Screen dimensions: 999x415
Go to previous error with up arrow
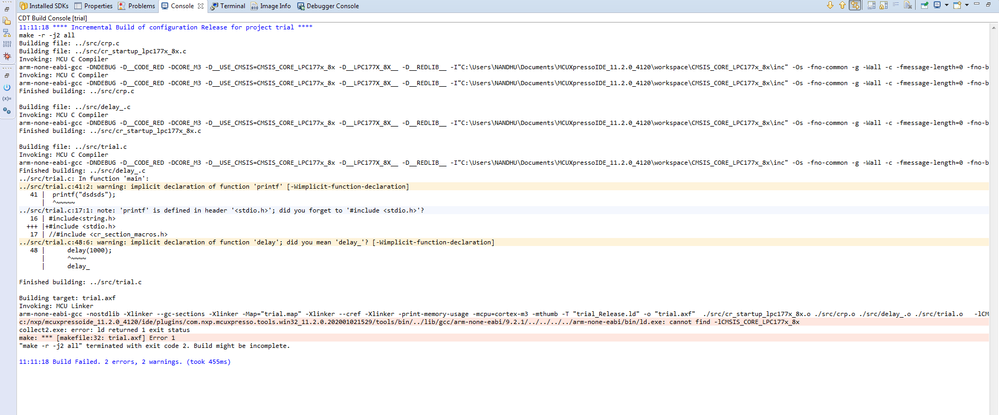click(x=842, y=5)
